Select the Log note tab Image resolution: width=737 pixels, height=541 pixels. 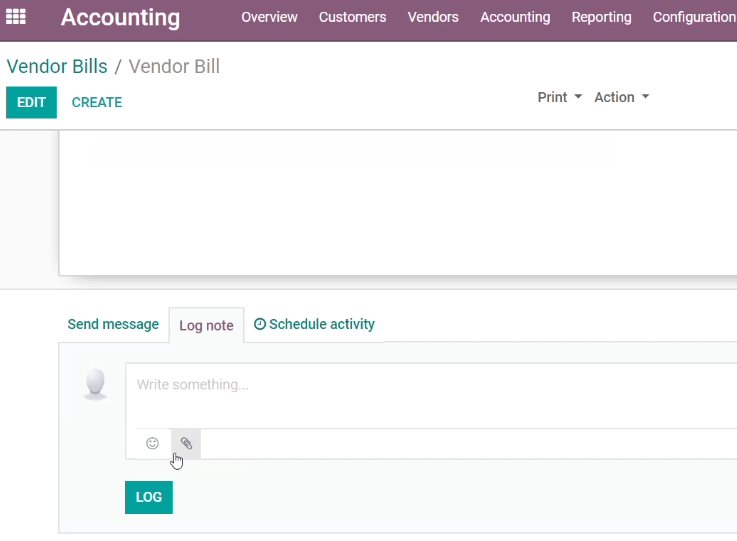206,325
